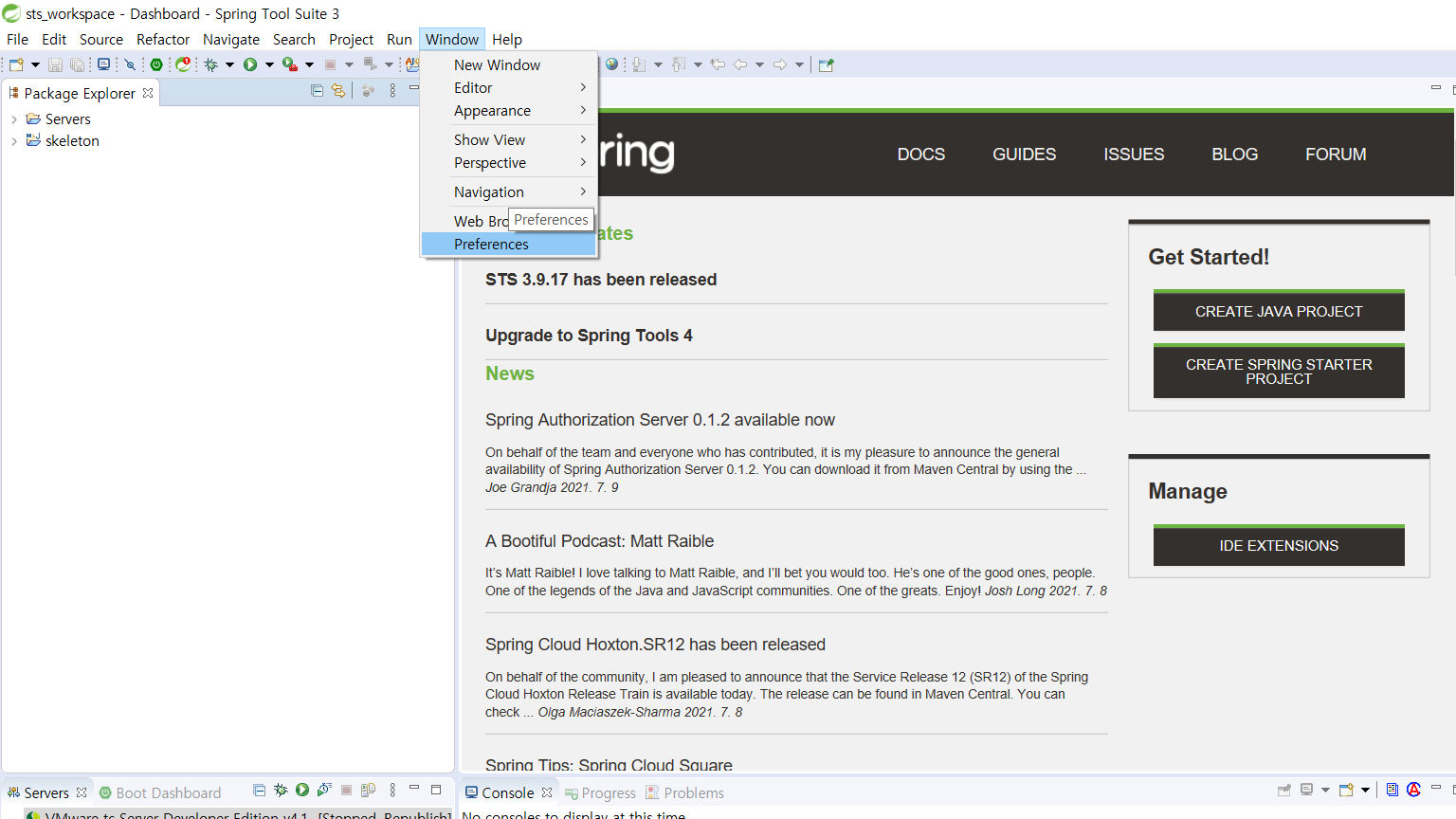Open the Refactor menu
Screen dimensions: 1456x819
click(x=163, y=40)
